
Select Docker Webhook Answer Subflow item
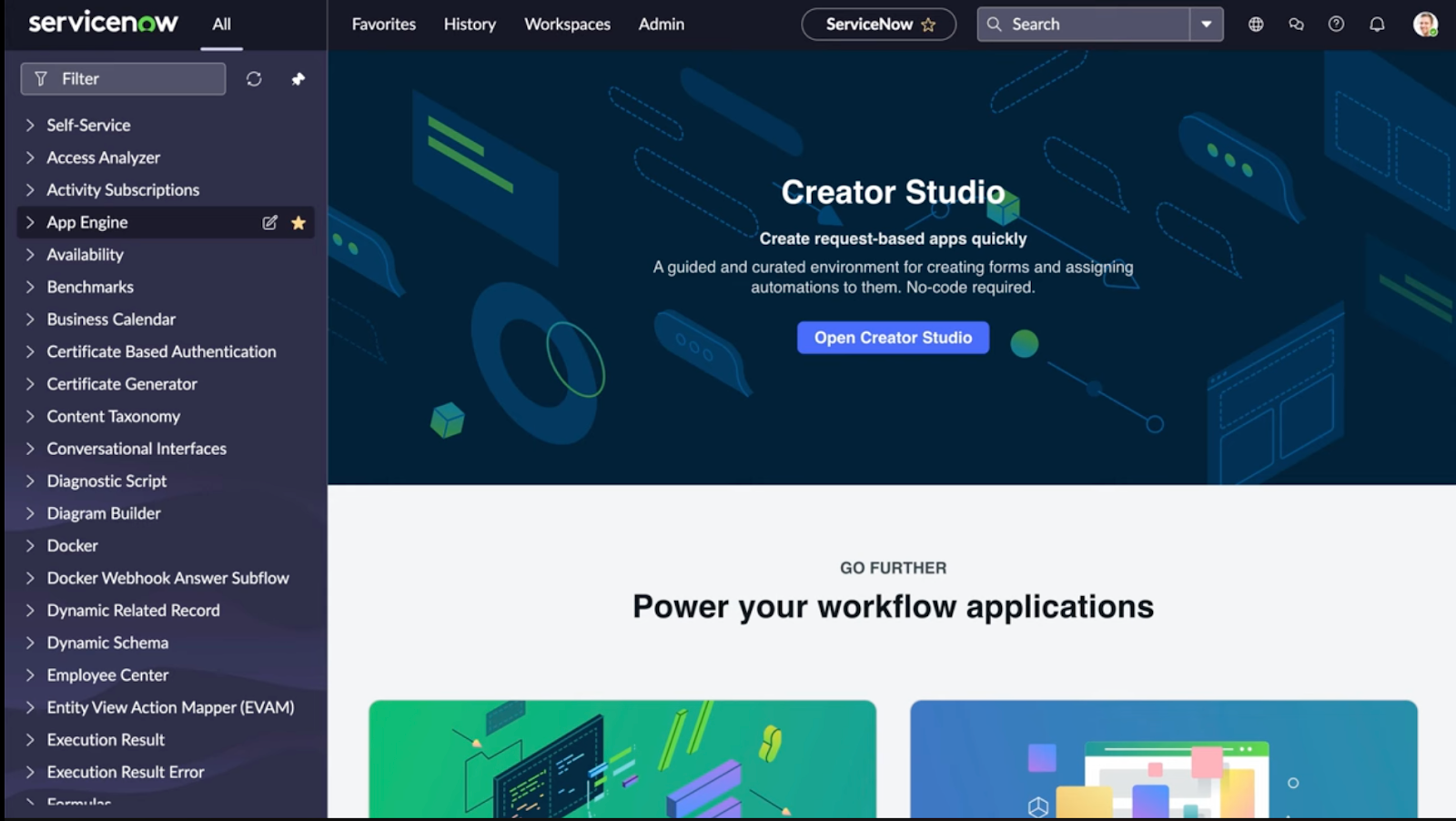pyautogui.click(x=167, y=578)
